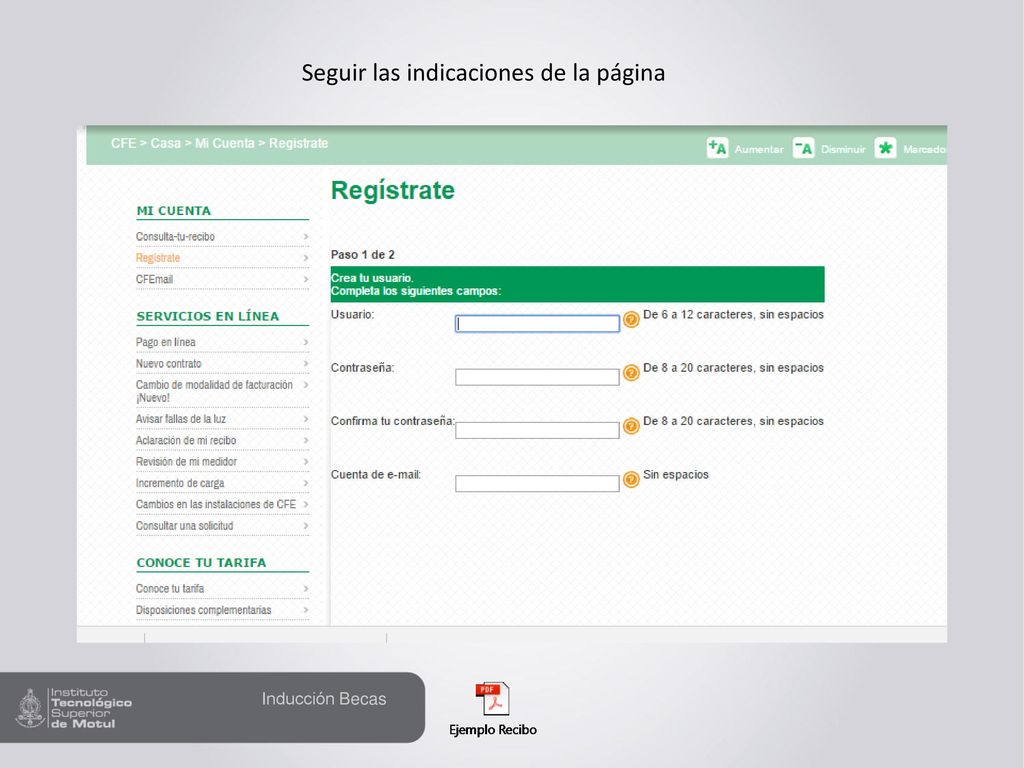Select Regístrate in the sidebar menu

158,258
